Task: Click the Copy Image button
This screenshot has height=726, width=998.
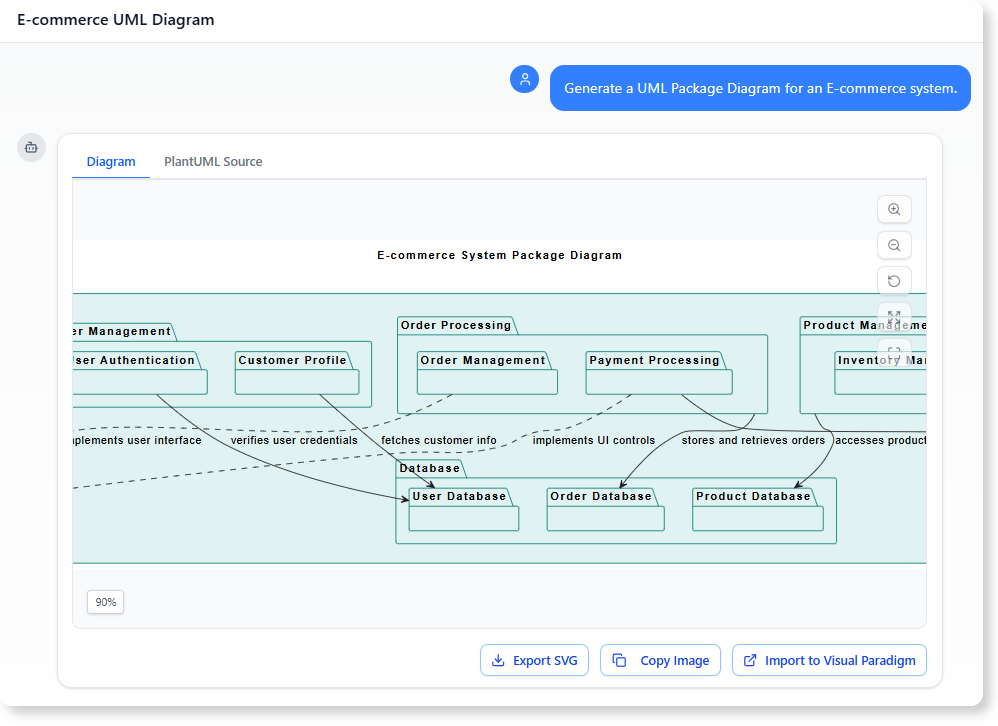Action: point(660,660)
